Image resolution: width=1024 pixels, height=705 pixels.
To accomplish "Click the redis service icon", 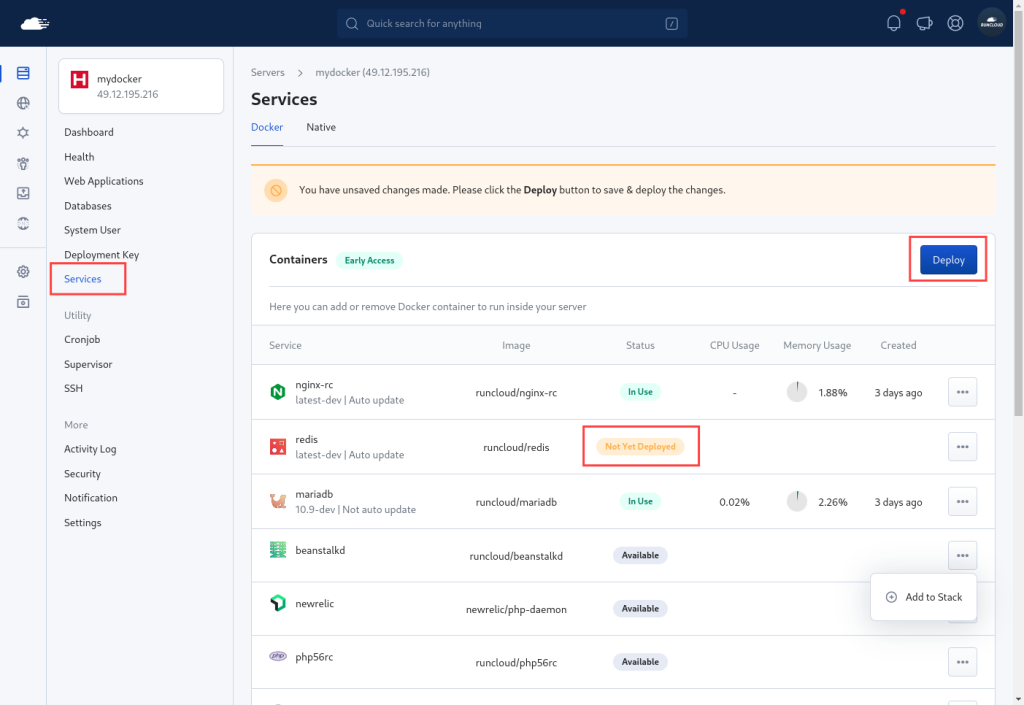I will (278, 446).
